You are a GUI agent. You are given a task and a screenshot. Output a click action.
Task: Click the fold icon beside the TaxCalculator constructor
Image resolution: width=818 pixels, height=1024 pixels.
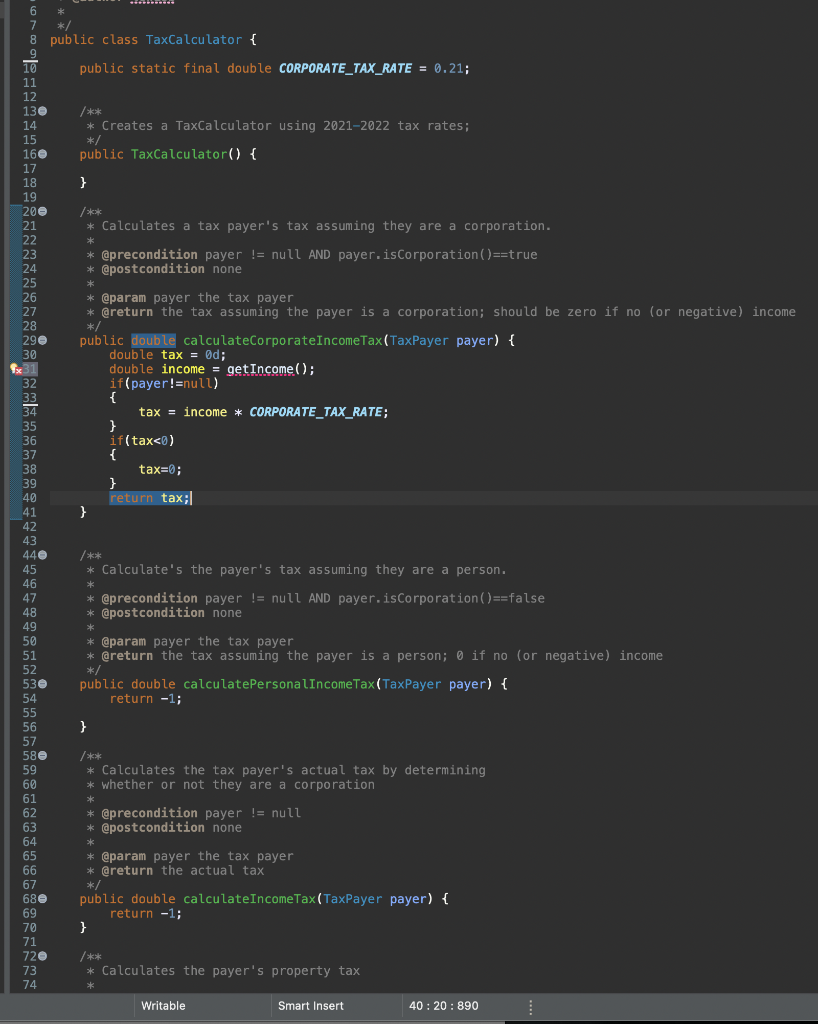pyautogui.click(x=41, y=154)
